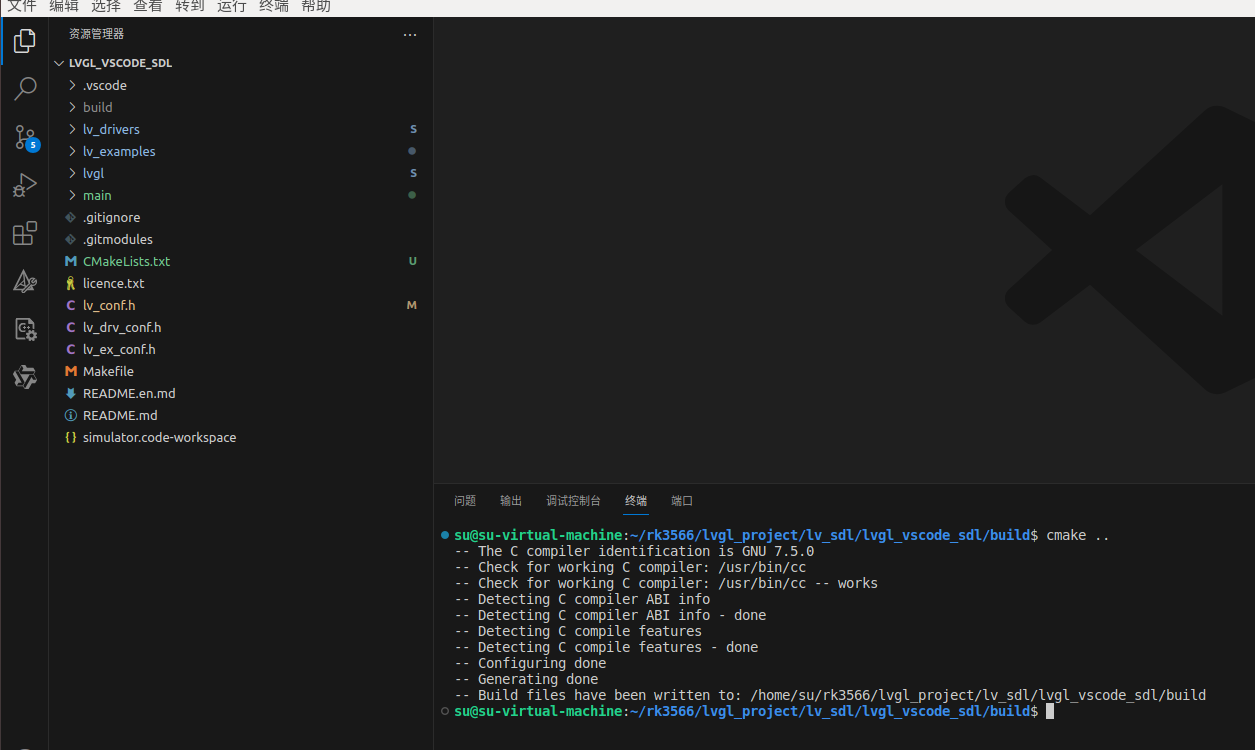Select the Project Manager activity bar icon
1255x750 pixels.
[25, 377]
